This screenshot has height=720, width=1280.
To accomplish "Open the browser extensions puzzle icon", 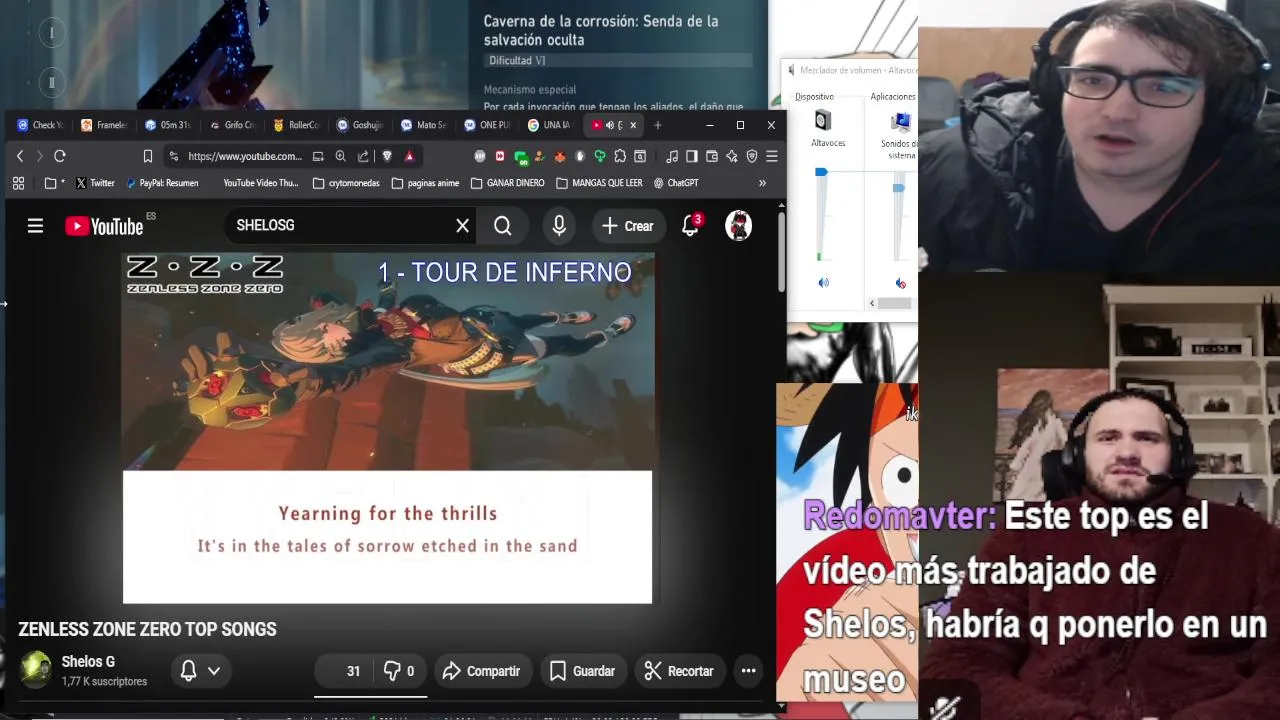I will [620, 156].
